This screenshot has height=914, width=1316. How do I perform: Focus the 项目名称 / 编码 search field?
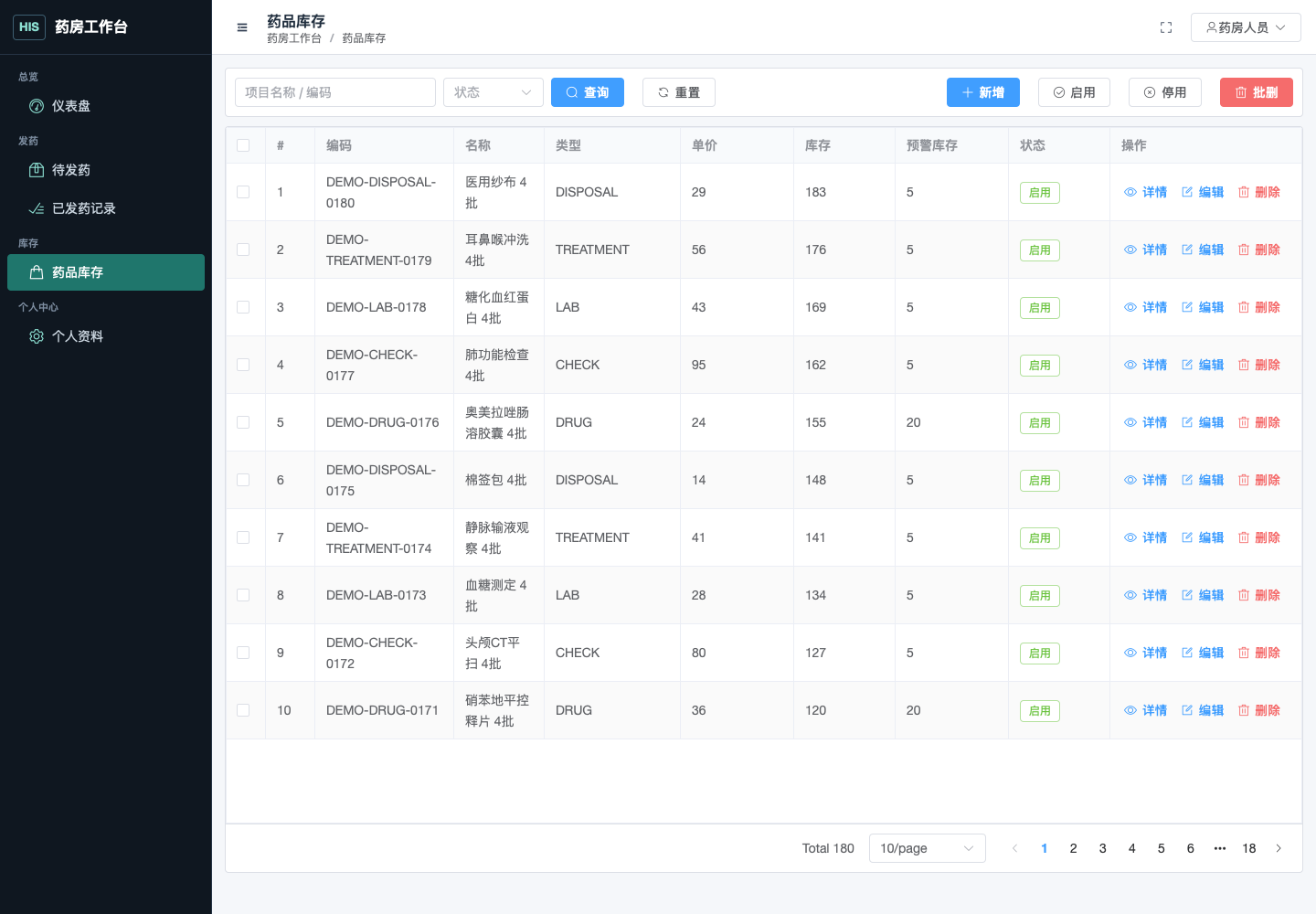335,92
